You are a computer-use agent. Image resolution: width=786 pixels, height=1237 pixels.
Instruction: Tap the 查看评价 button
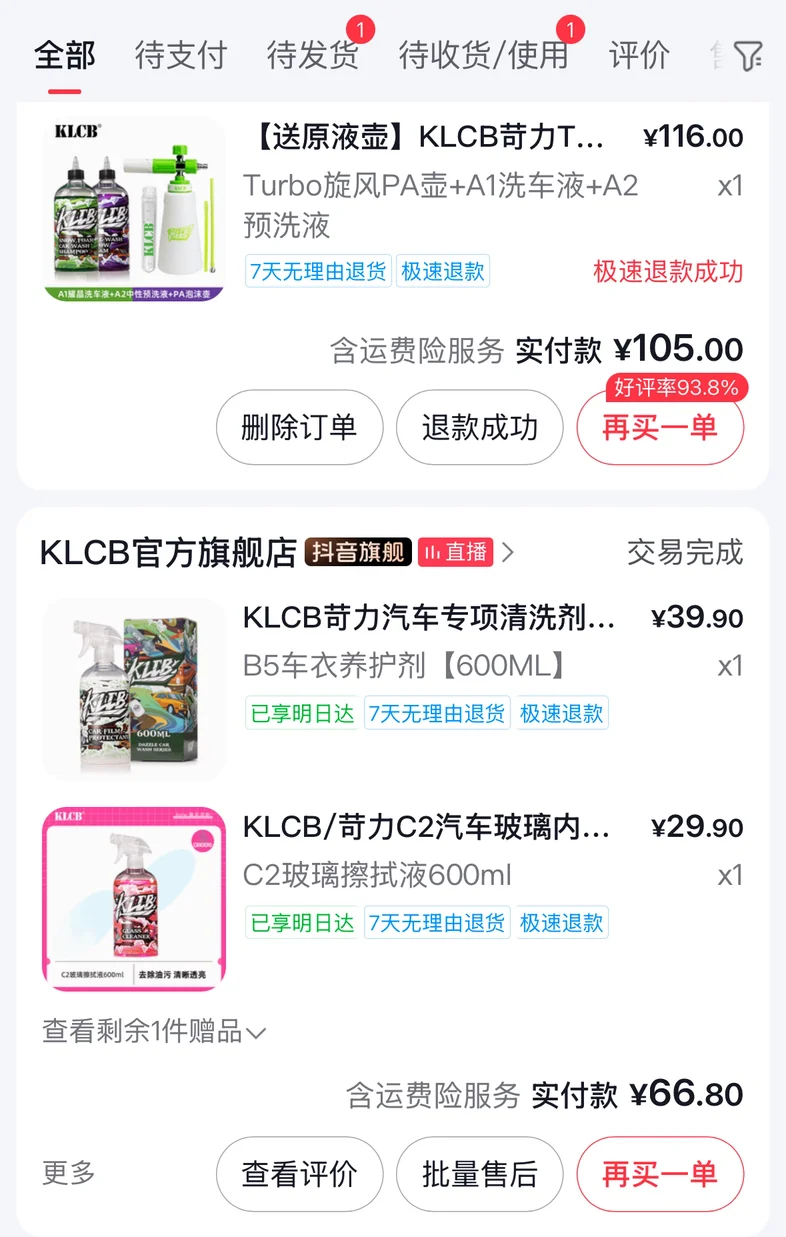300,1174
